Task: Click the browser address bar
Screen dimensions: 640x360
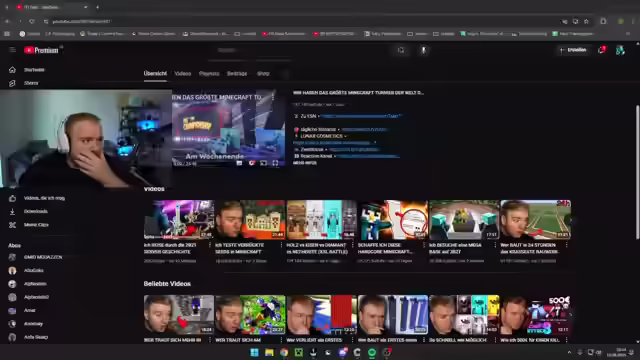Action: pos(302,21)
